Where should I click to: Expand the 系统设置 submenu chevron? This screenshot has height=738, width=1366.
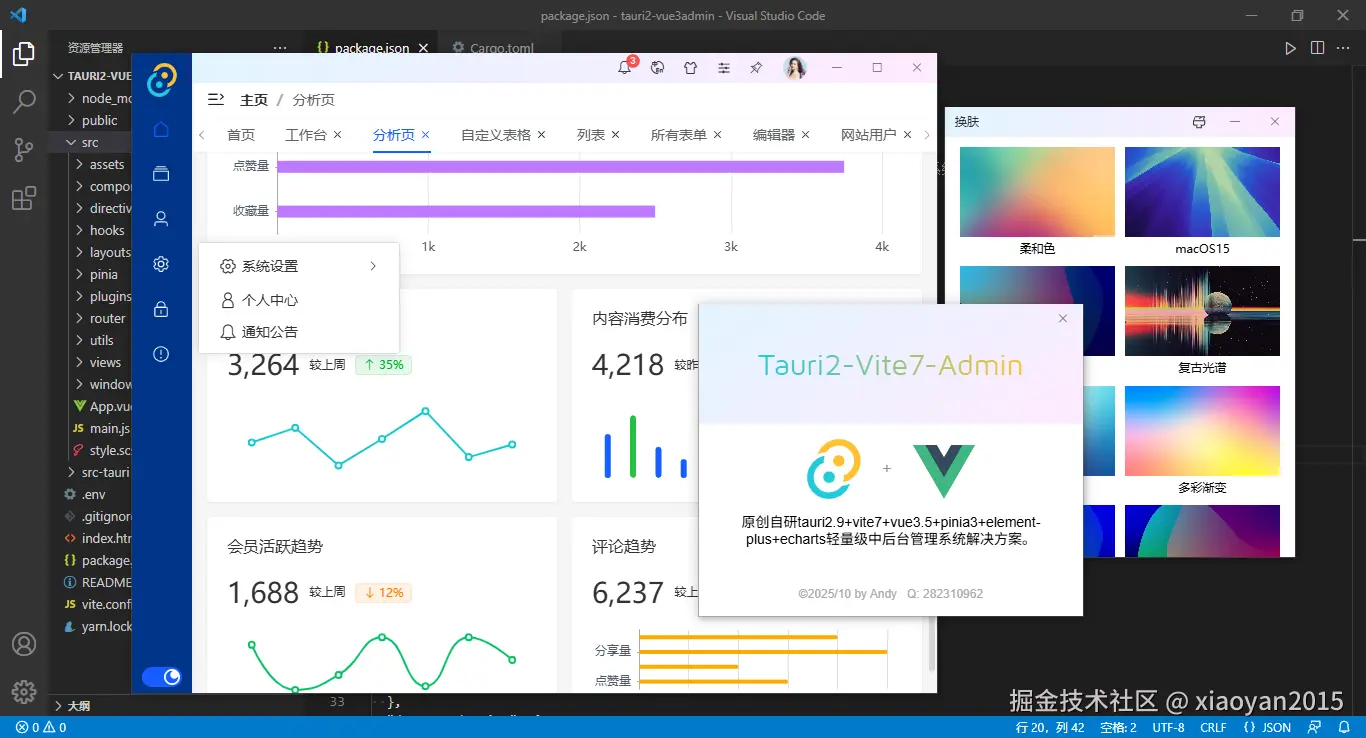point(372,267)
